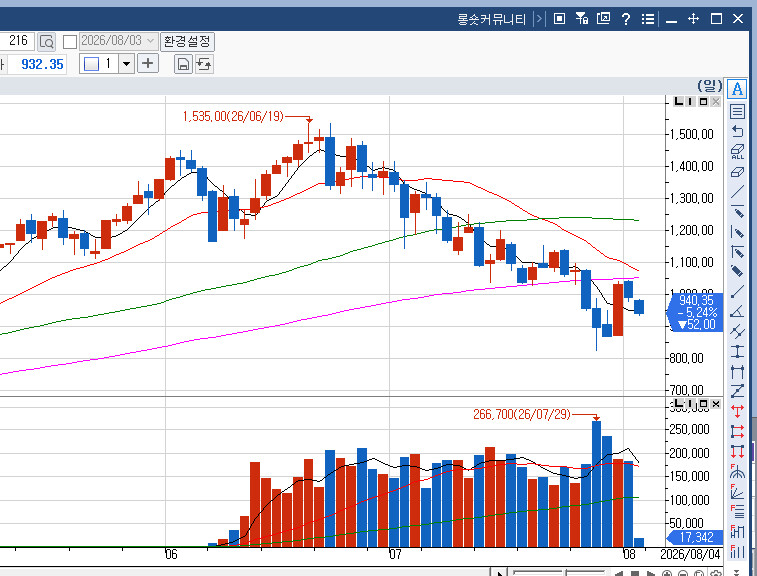Toggle the 'L' button on price pane

coord(678,101)
